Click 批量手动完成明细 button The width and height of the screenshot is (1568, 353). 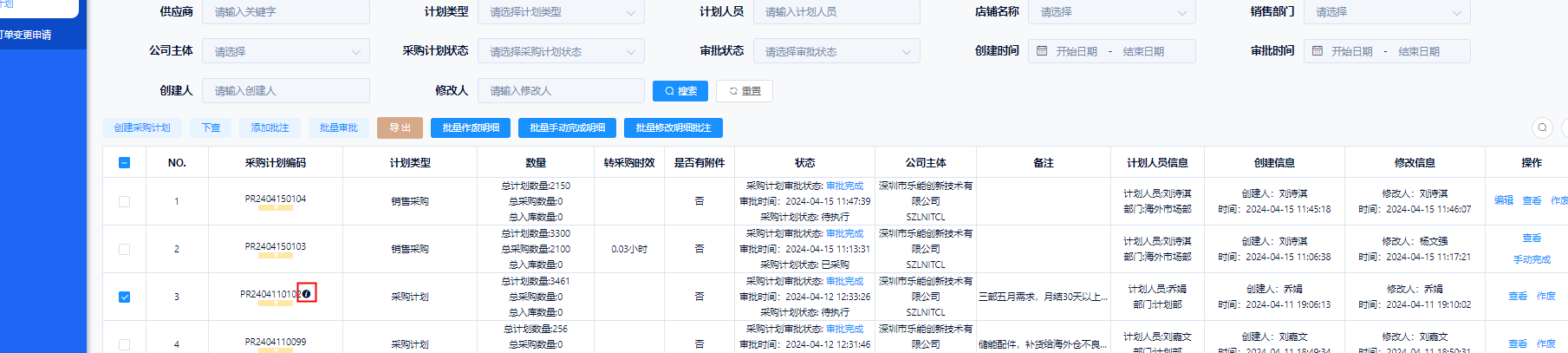pyautogui.click(x=567, y=128)
